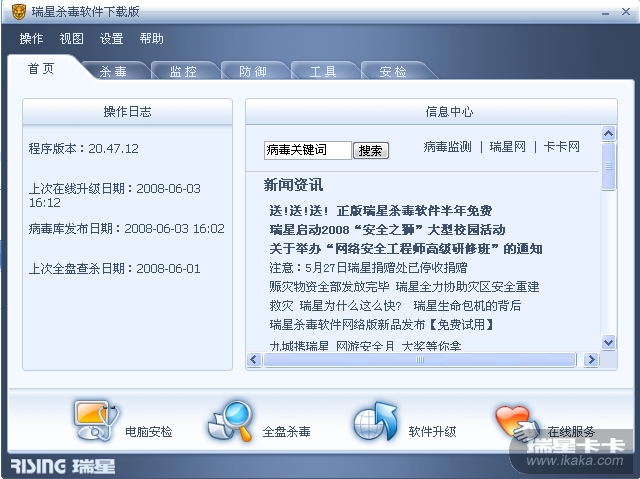Open the 帮助 menu

click(x=151, y=39)
